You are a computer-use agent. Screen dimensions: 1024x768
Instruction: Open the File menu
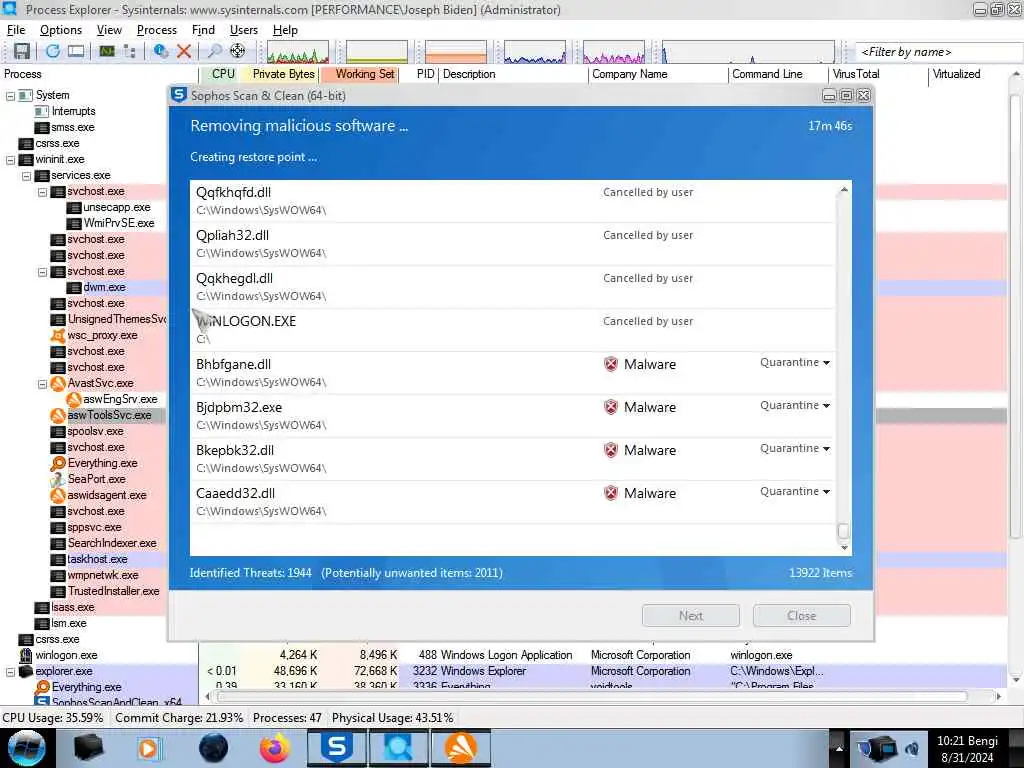click(16, 30)
